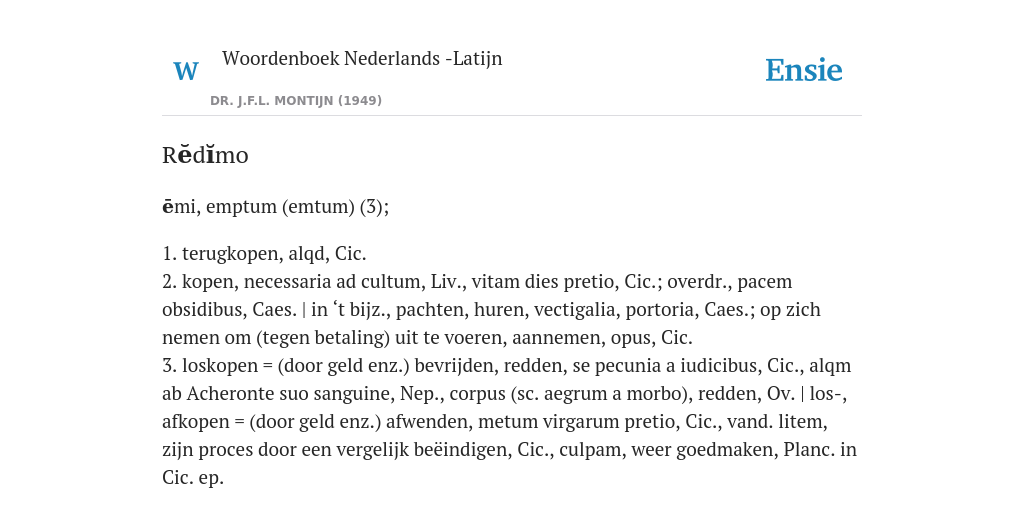Click the blue W dictionary icon
1024x512 pixels.
(x=185, y=71)
